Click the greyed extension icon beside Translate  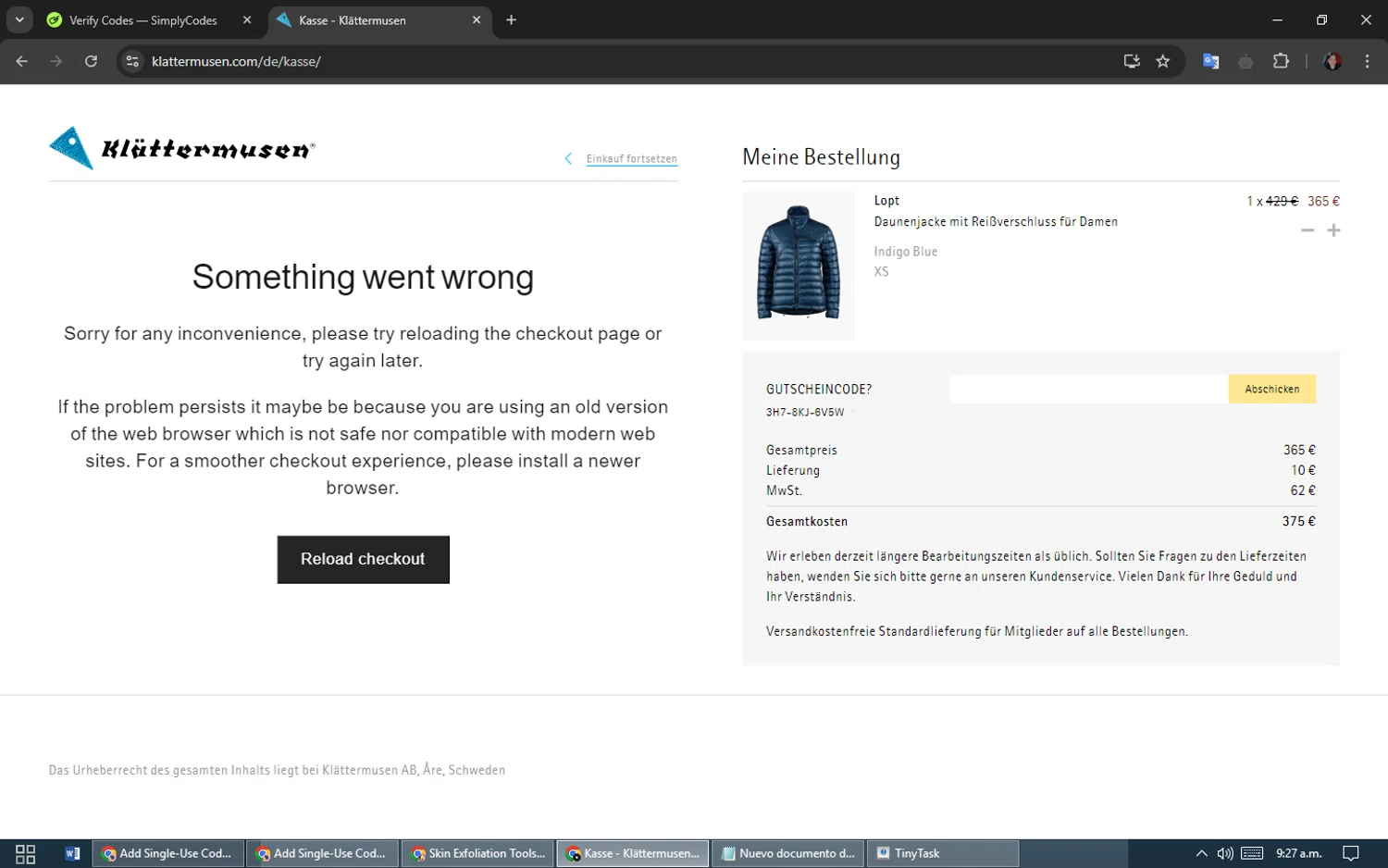coord(1245,61)
